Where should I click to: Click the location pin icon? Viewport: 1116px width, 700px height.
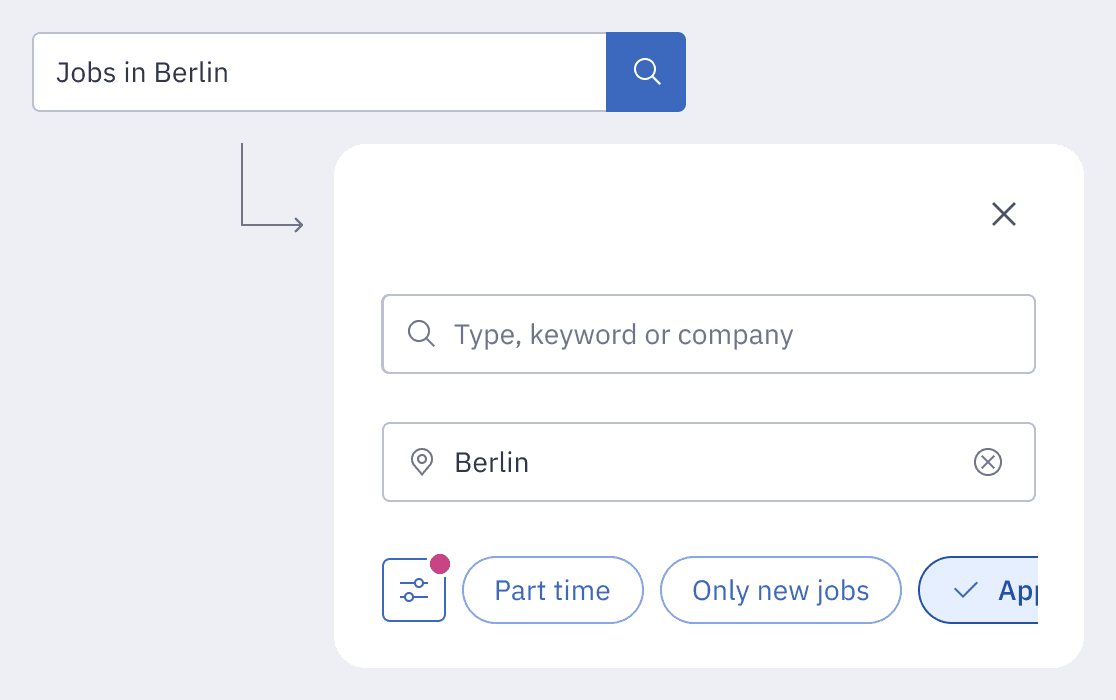click(421, 462)
